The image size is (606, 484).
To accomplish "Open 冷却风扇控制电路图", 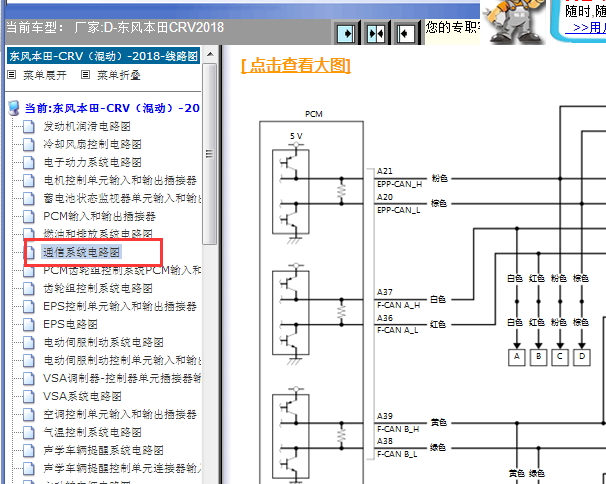I will tap(92, 144).
